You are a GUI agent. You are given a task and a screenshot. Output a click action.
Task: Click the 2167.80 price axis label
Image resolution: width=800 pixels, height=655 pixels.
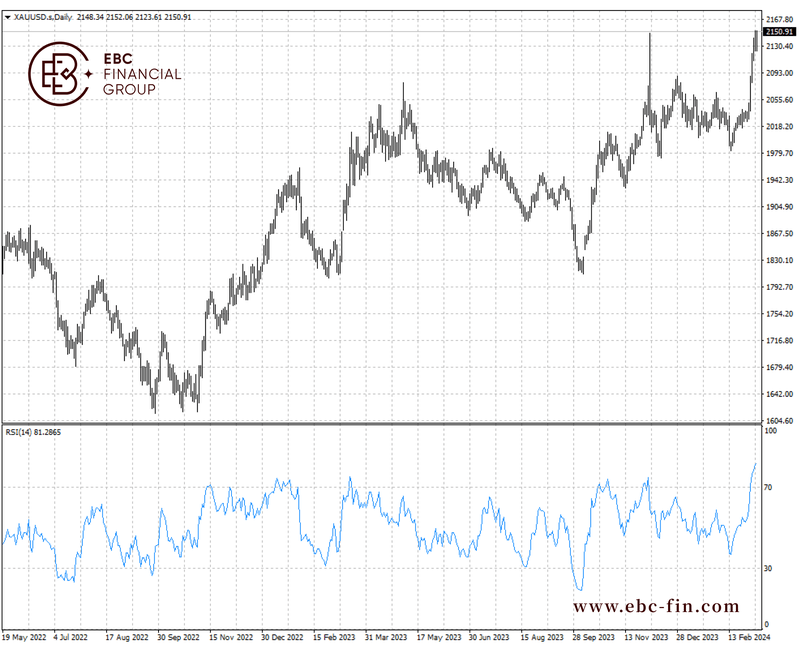(780, 20)
